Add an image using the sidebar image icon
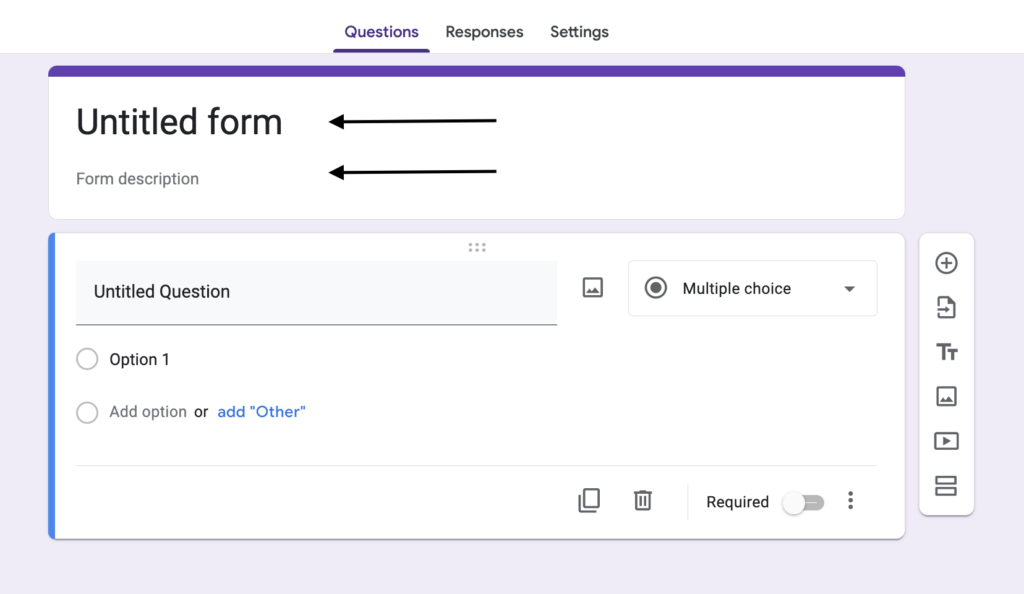The image size is (1024, 594). click(946, 396)
